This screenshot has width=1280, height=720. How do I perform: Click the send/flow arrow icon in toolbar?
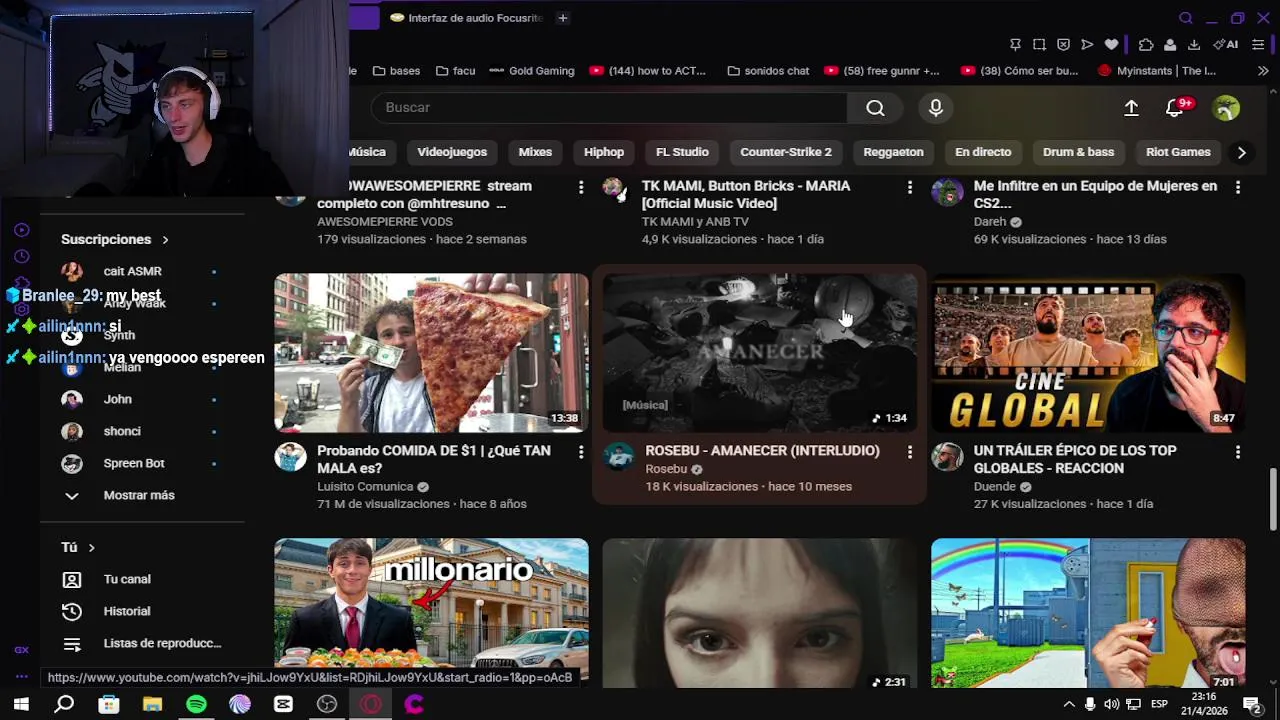(1087, 45)
